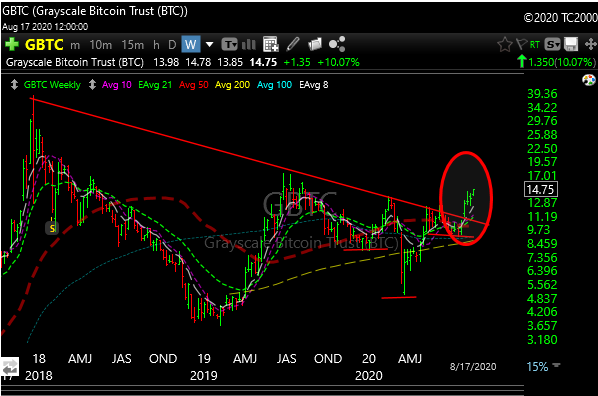This screenshot has height=396, width=598.
Task: Click the share chart icon
Action: coord(337,44)
